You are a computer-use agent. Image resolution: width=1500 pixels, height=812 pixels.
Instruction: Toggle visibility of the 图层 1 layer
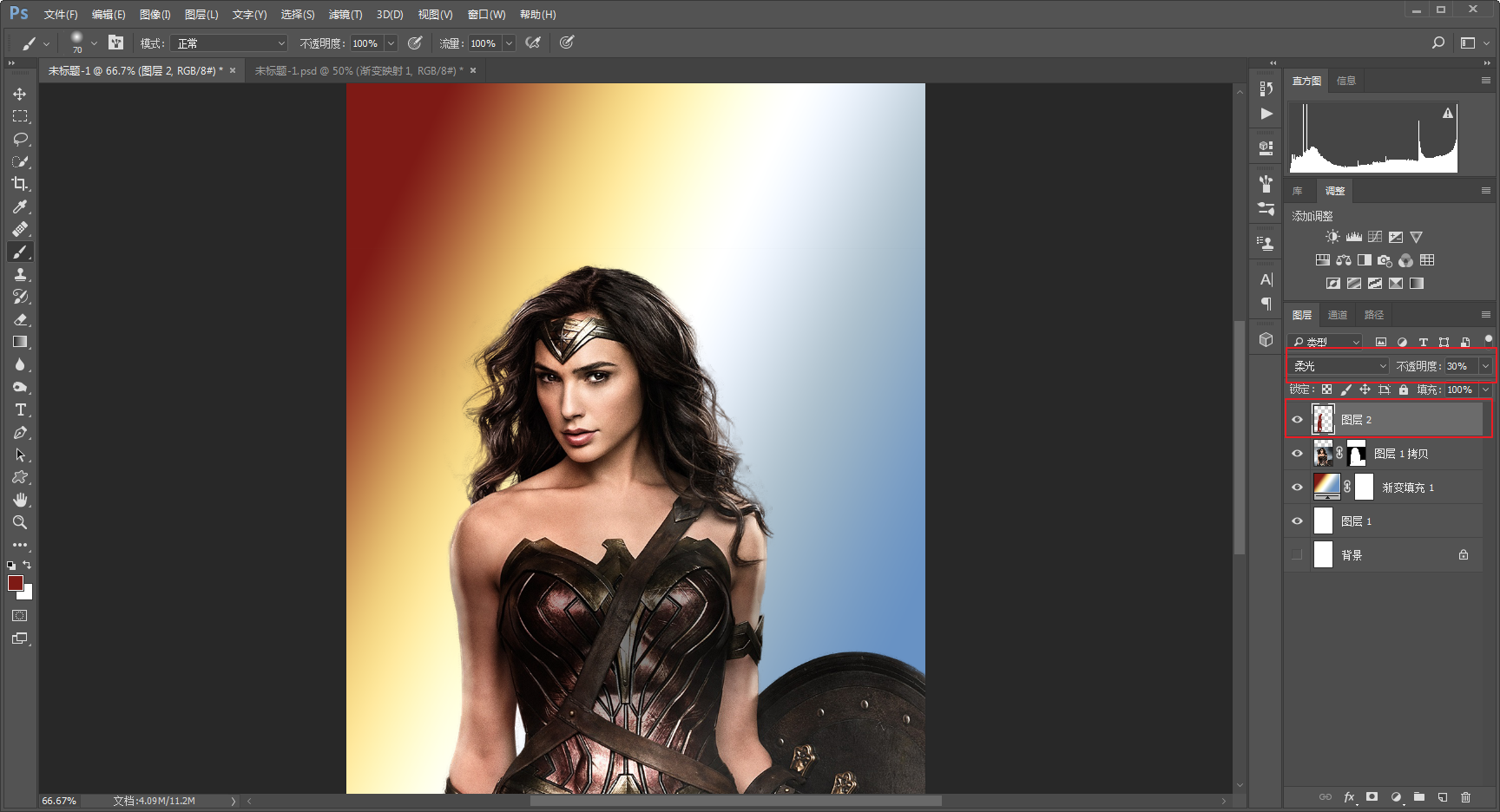coord(1298,521)
